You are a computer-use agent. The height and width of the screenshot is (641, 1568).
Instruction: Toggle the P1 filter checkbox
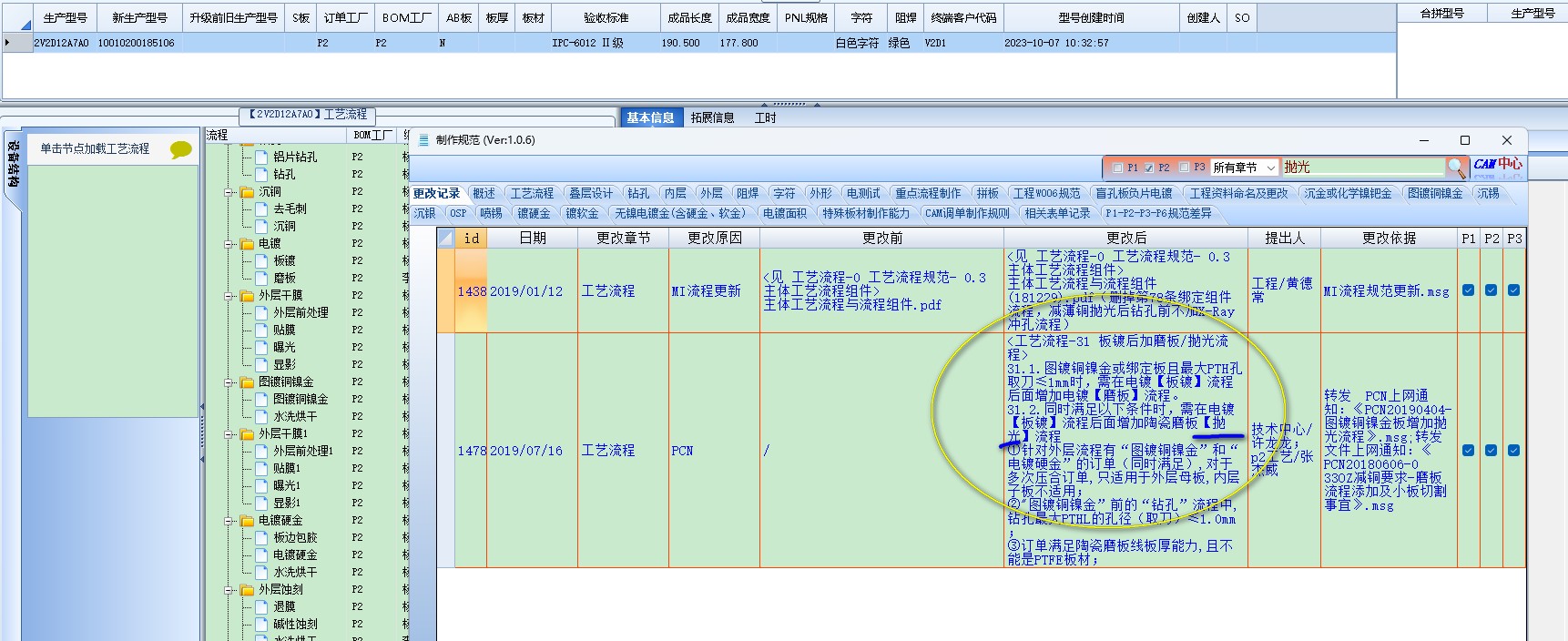1118,168
